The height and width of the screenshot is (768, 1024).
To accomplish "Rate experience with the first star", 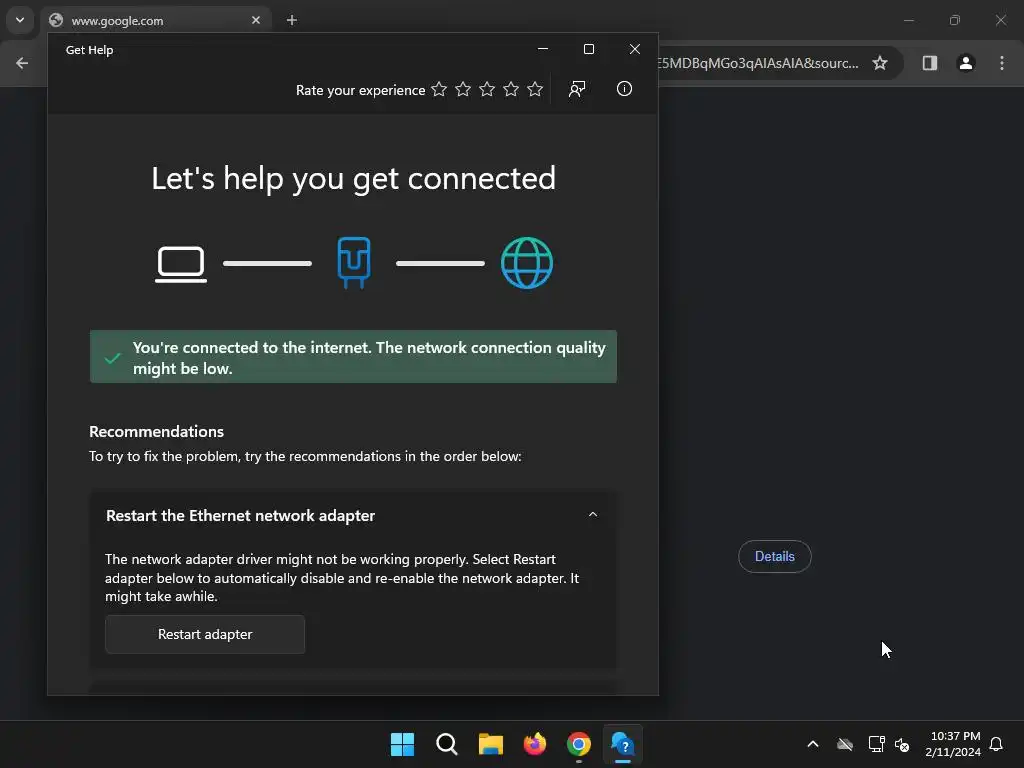I will coord(439,89).
